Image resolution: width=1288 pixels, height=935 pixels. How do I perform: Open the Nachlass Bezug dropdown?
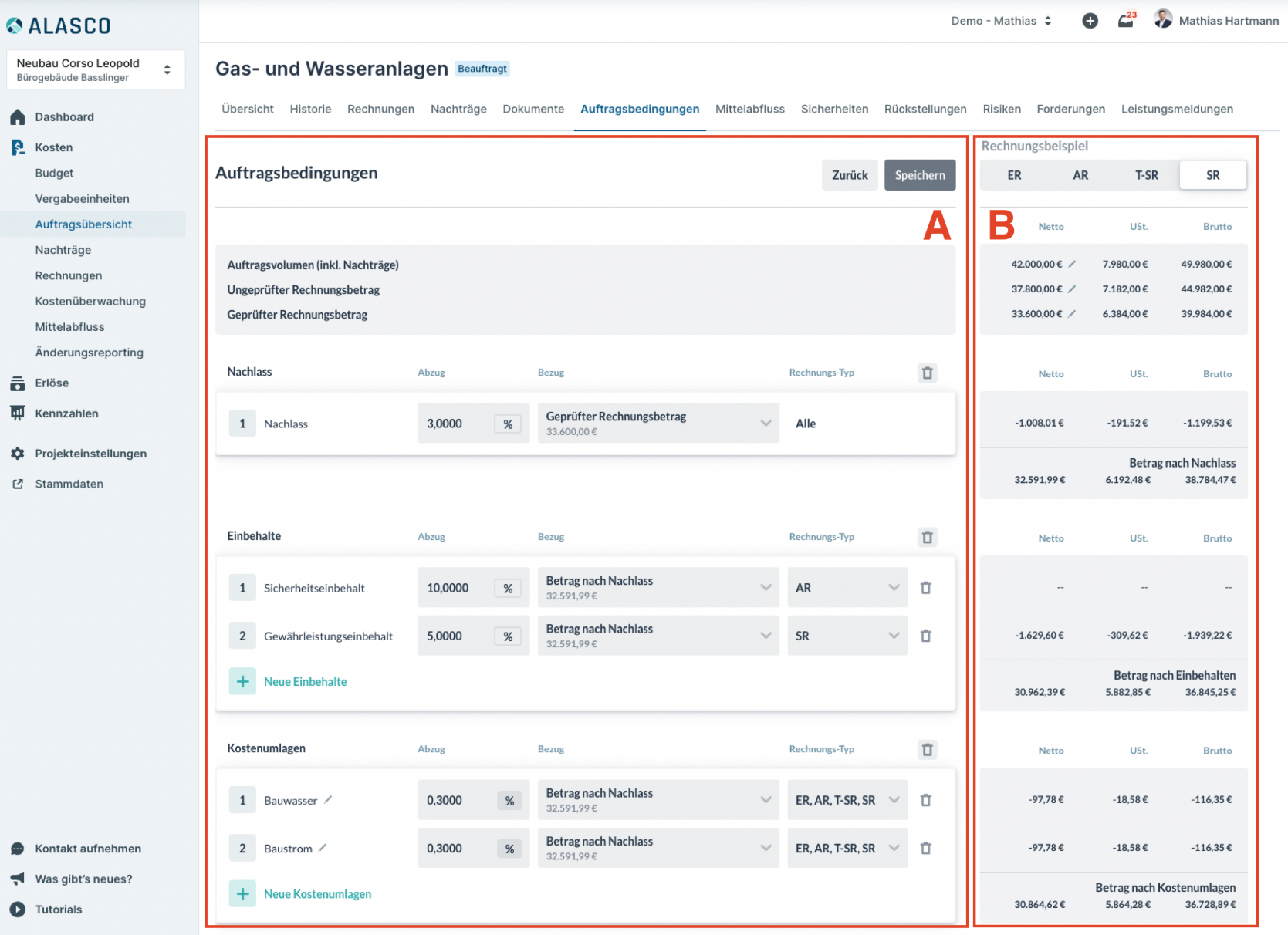658,423
